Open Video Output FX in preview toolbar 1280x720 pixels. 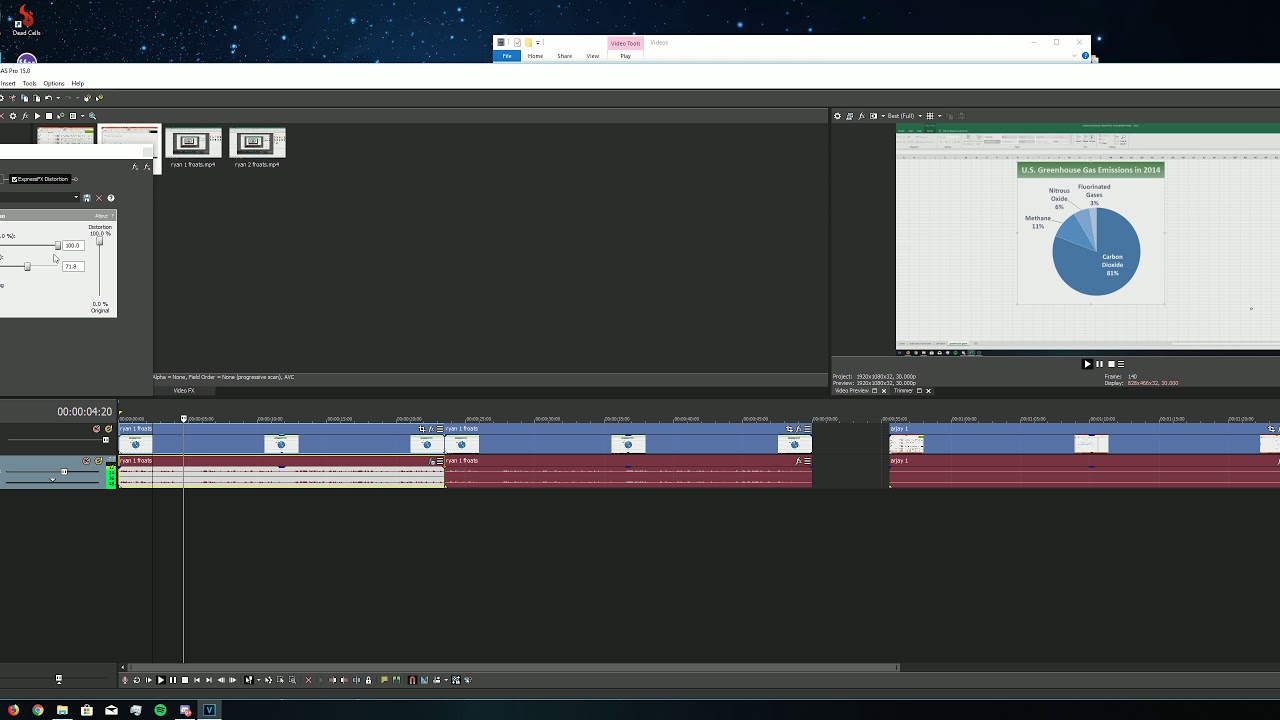[x=861, y=116]
